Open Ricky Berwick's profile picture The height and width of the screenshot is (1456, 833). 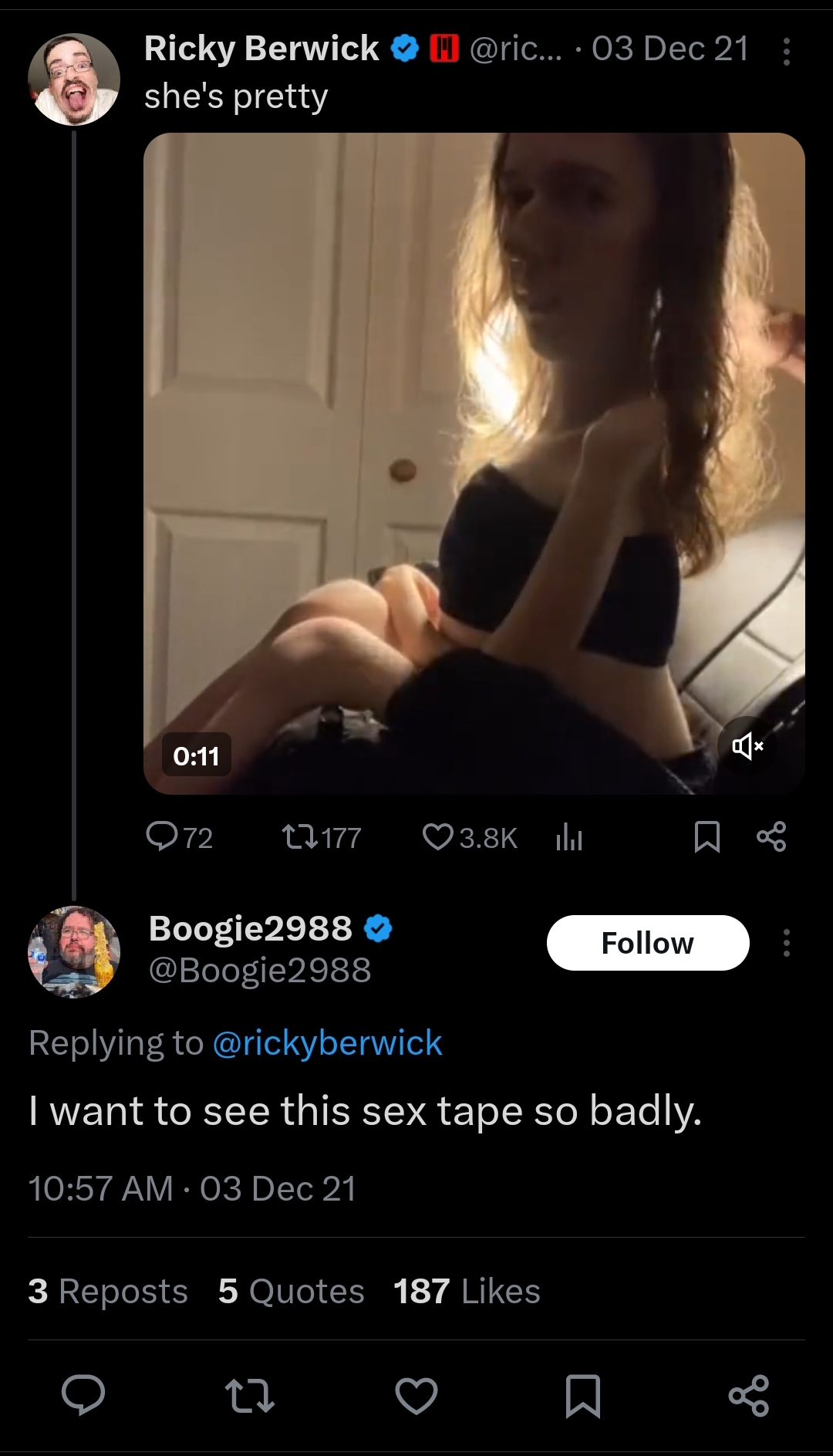click(x=74, y=79)
